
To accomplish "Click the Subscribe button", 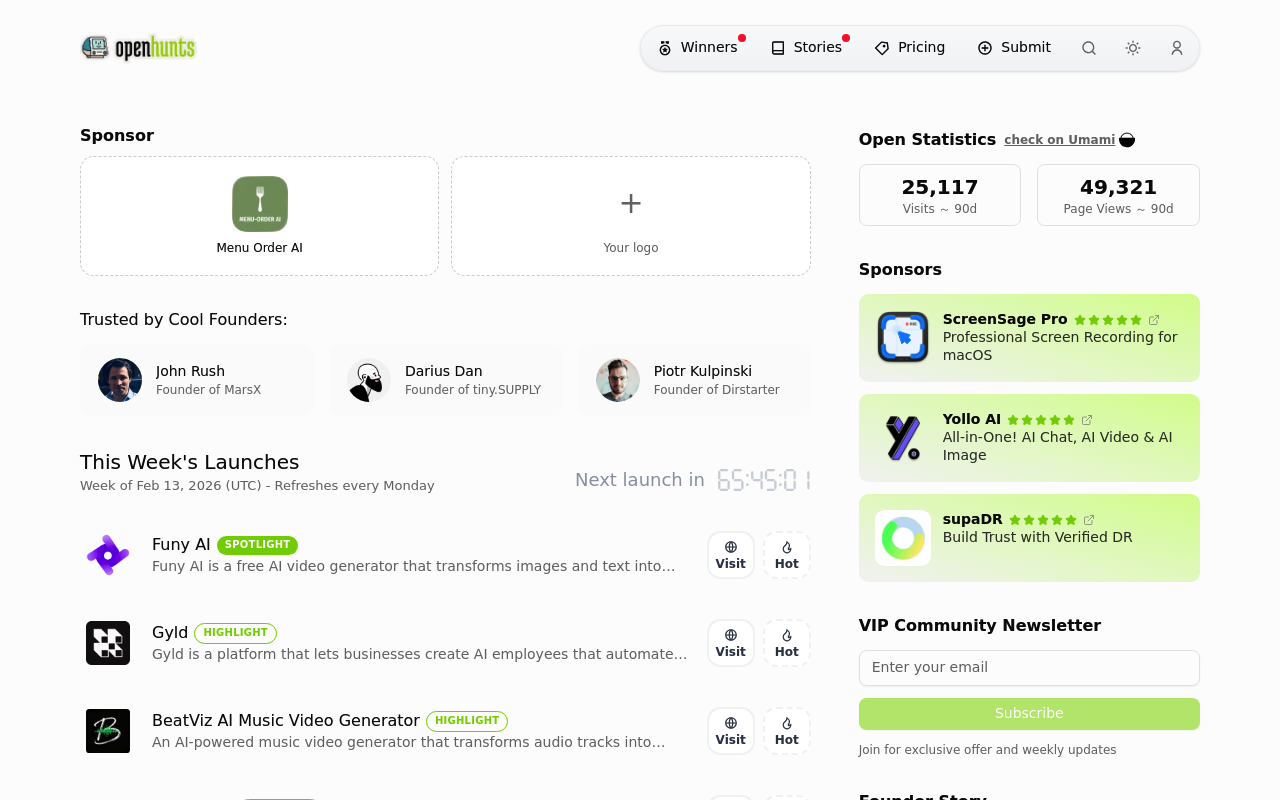I will pos(1029,714).
